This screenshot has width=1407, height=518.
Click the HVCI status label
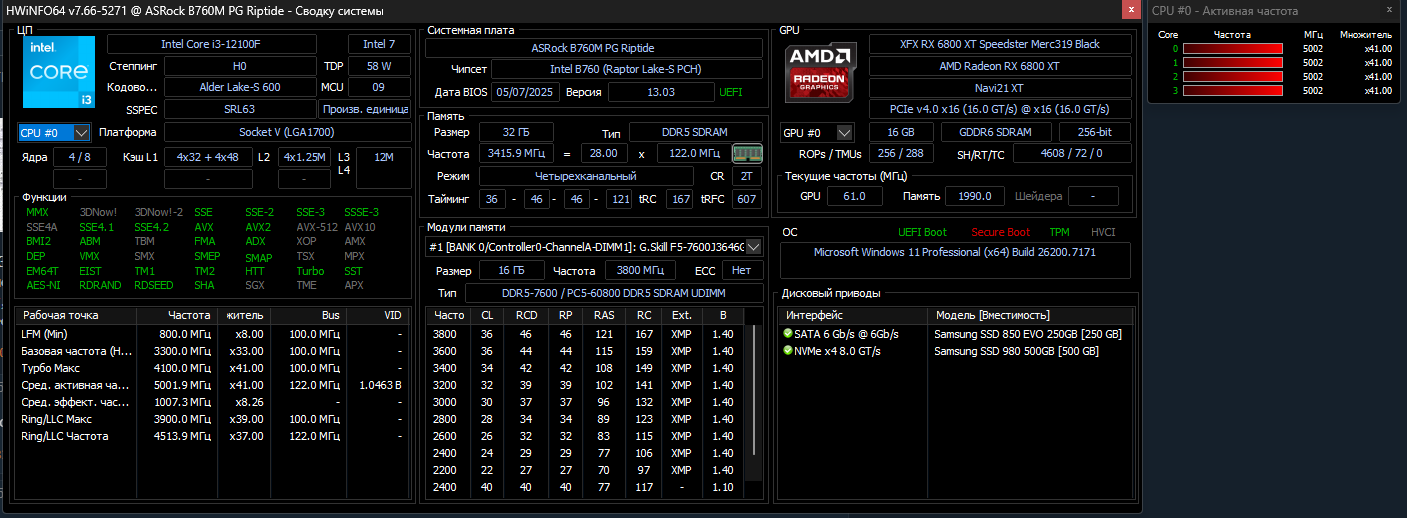[x=1102, y=232]
